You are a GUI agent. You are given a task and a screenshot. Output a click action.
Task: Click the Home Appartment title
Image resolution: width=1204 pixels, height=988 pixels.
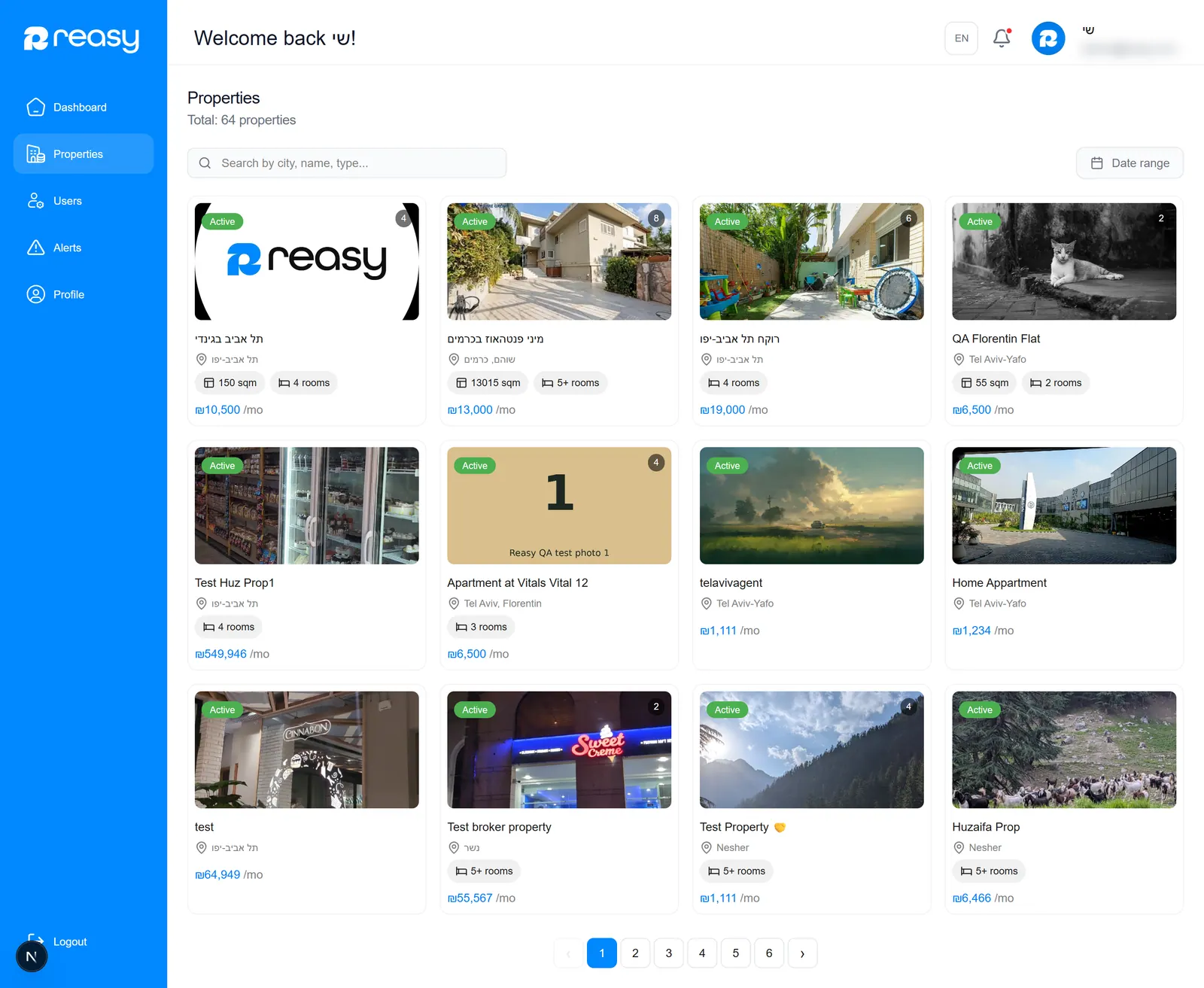[999, 583]
